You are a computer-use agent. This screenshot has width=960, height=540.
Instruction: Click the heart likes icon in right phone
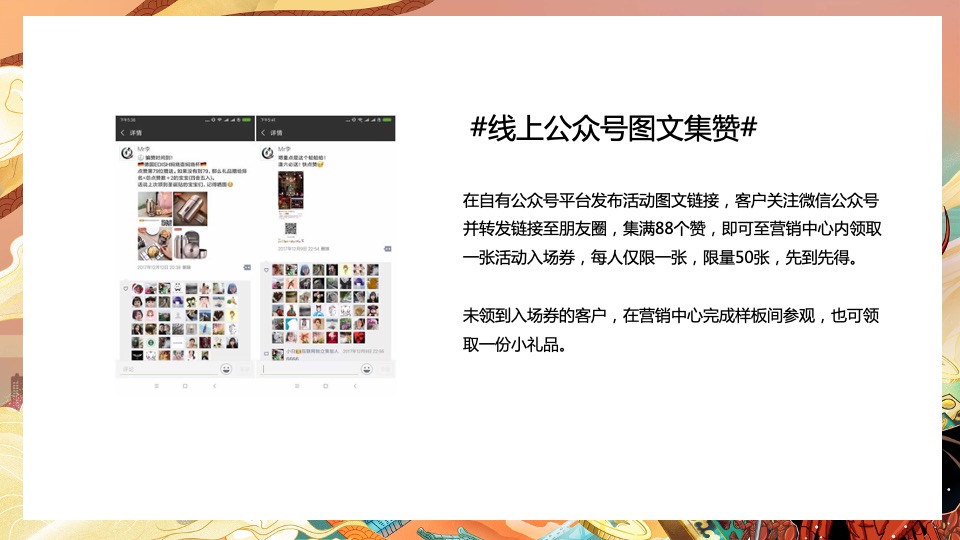(x=266, y=270)
